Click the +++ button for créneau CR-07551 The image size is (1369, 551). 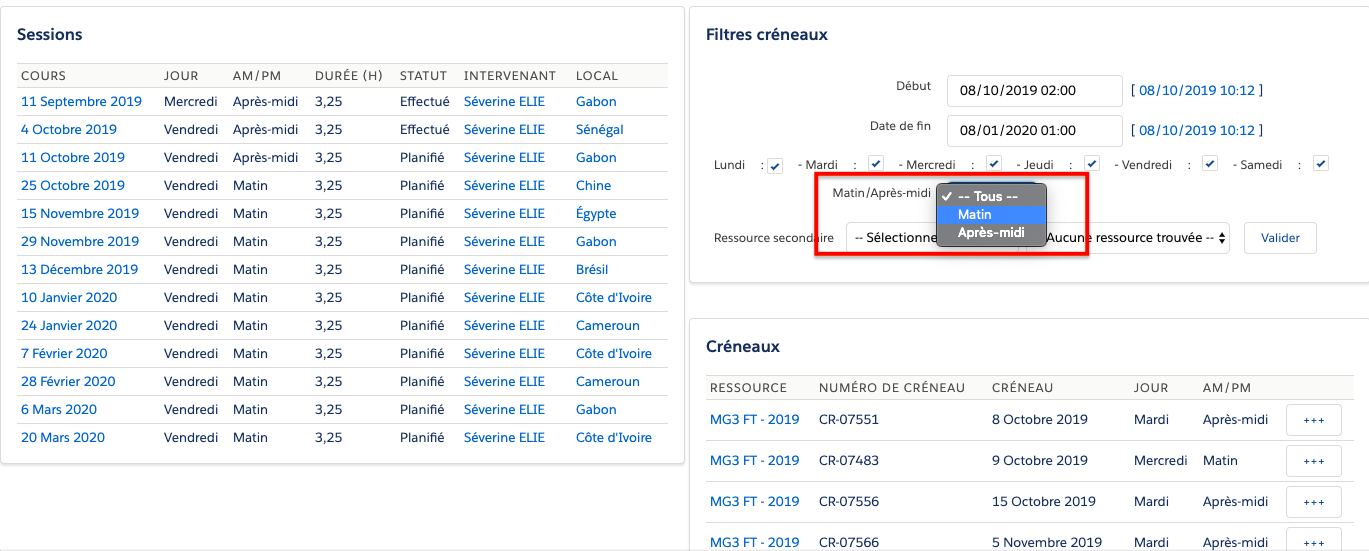click(x=1313, y=420)
